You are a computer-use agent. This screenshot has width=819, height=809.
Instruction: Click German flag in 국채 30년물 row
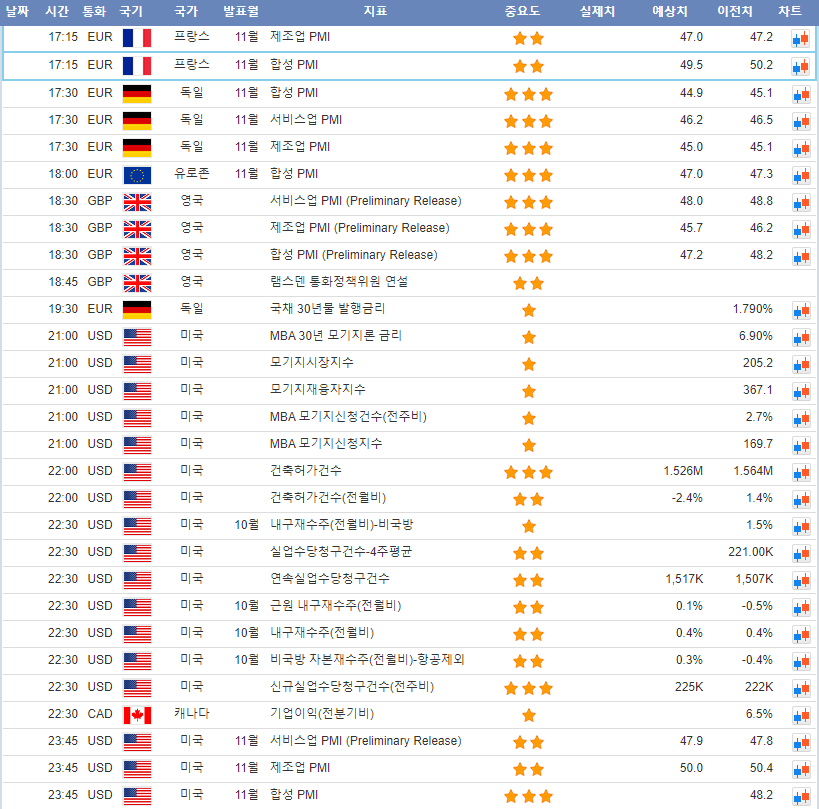136,310
